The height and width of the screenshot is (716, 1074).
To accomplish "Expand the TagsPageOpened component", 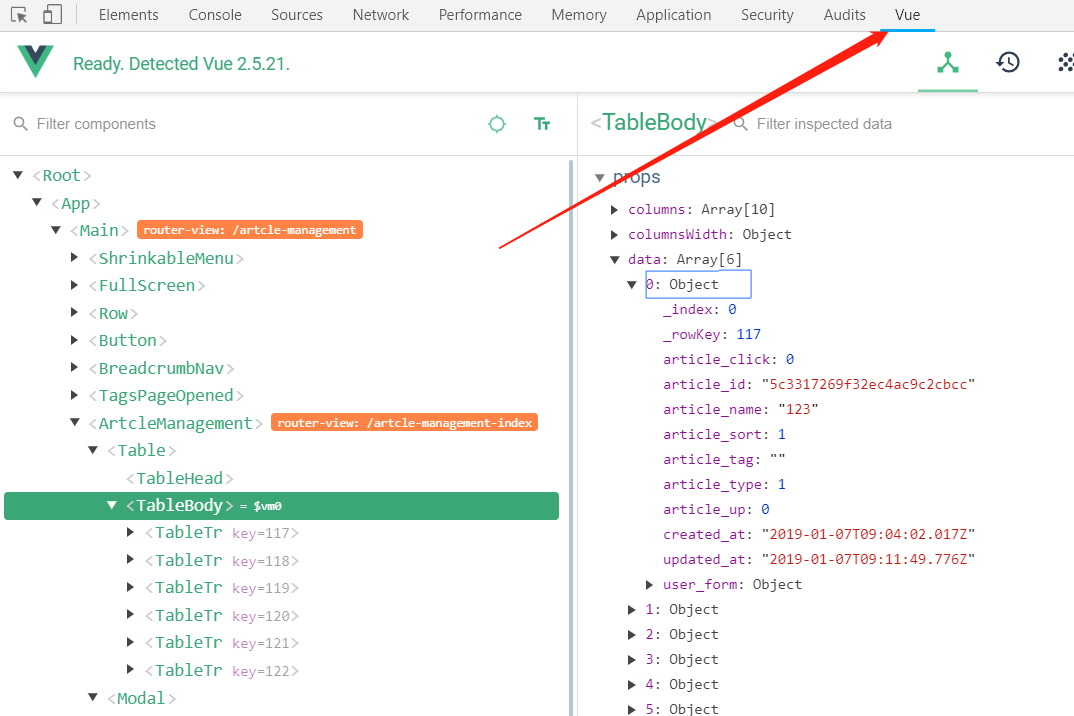I will click(x=75, y=395).
